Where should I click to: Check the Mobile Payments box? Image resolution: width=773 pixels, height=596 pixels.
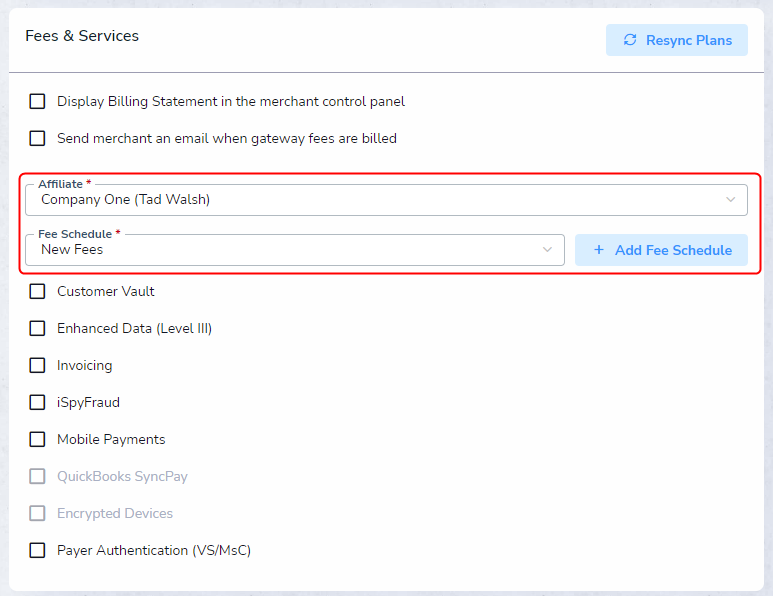pyautogui.click(x=37, y=439)
